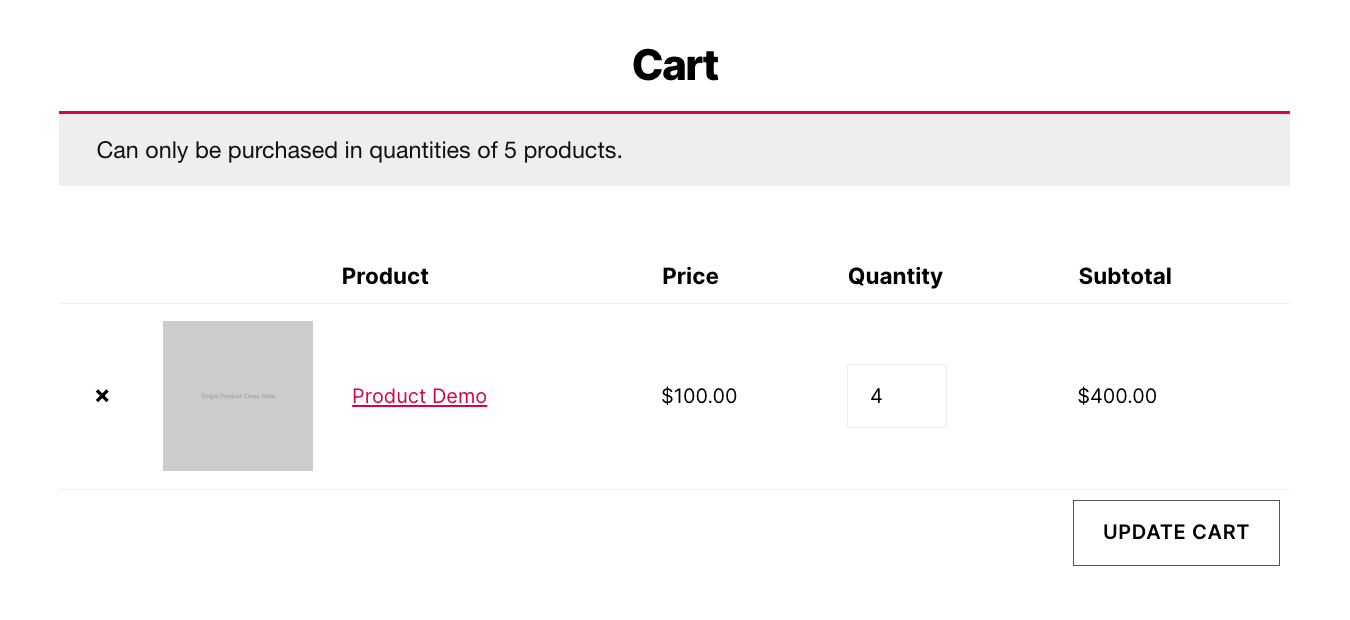Click the number 4 in the quantity box

pyautogui.click(x=876, y=396)
